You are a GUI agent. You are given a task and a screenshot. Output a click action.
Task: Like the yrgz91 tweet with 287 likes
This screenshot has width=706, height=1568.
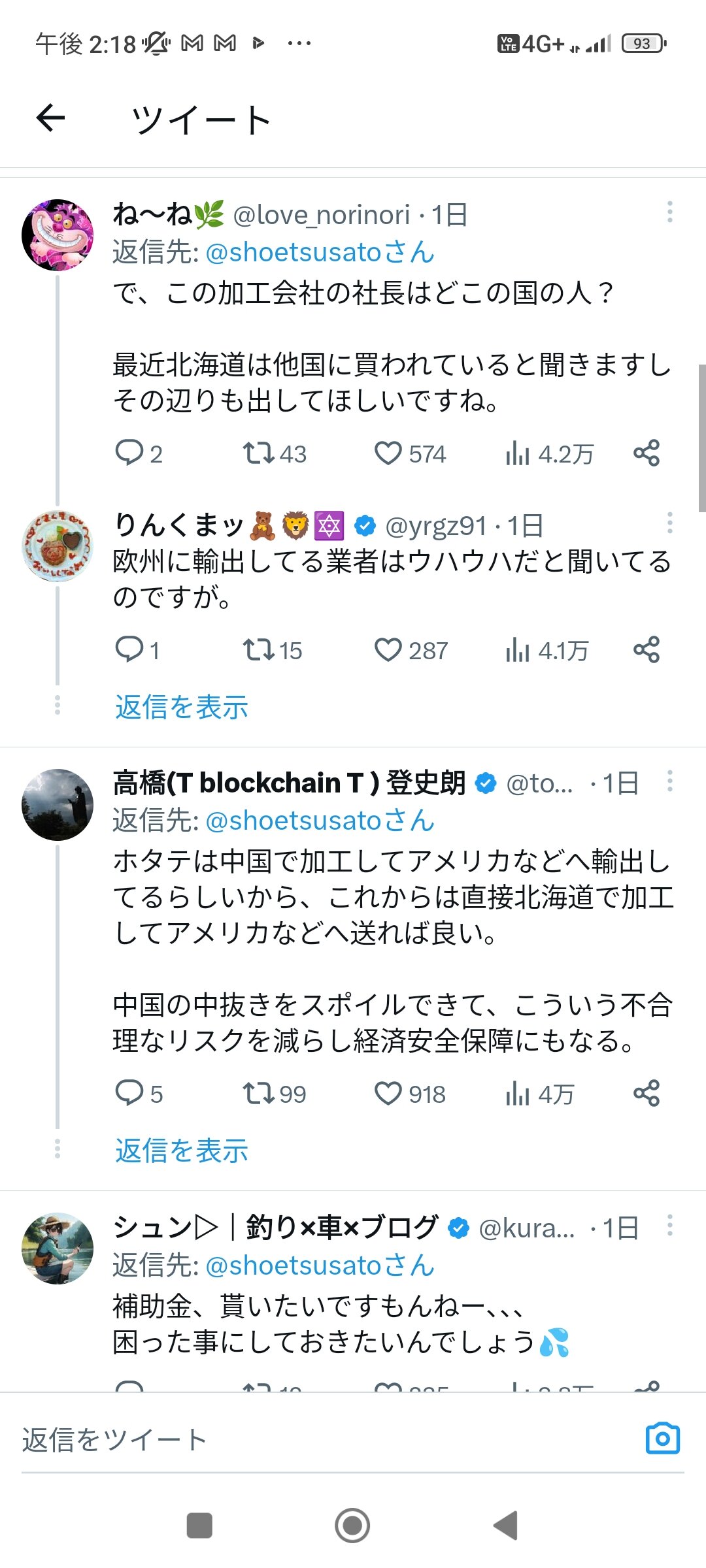point(388,650)
